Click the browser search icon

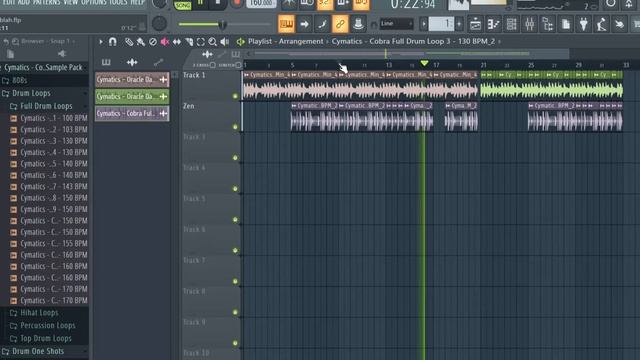click(x=15, y=41)
